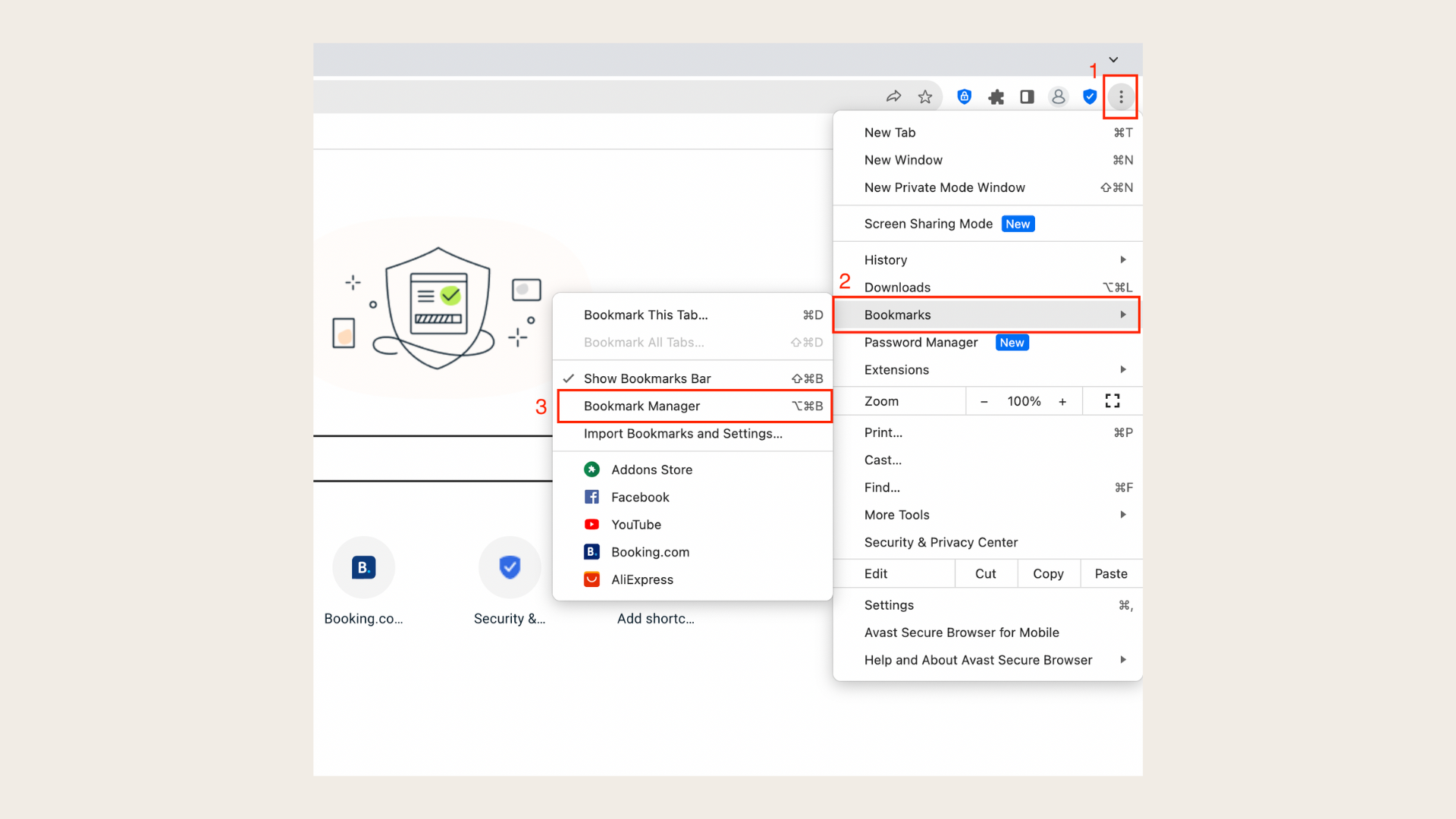This screenshot has width=1456, height=819.
Task: Click the share/export icon
Action: (x=893, y=96)
